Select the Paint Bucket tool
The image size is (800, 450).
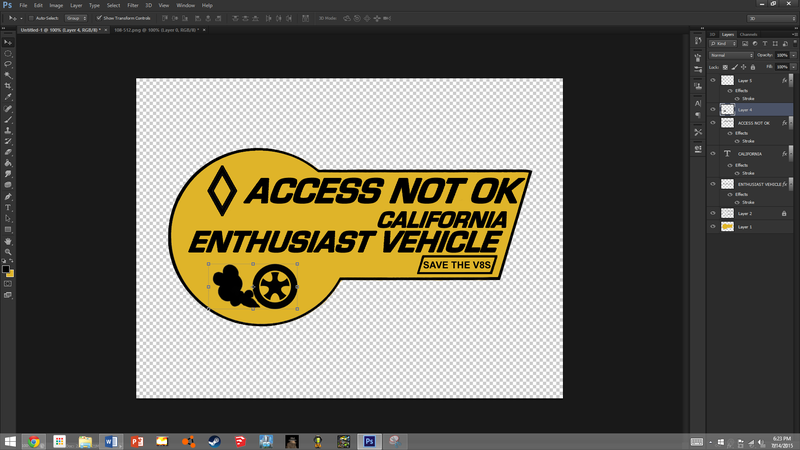(x=8, y=163)
